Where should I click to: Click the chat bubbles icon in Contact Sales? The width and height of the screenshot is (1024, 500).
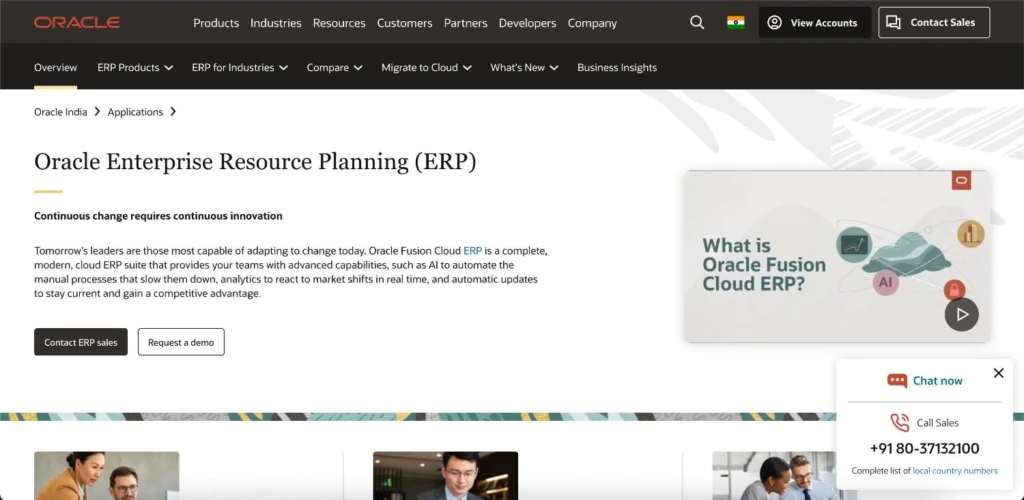(x=893, y=22)
